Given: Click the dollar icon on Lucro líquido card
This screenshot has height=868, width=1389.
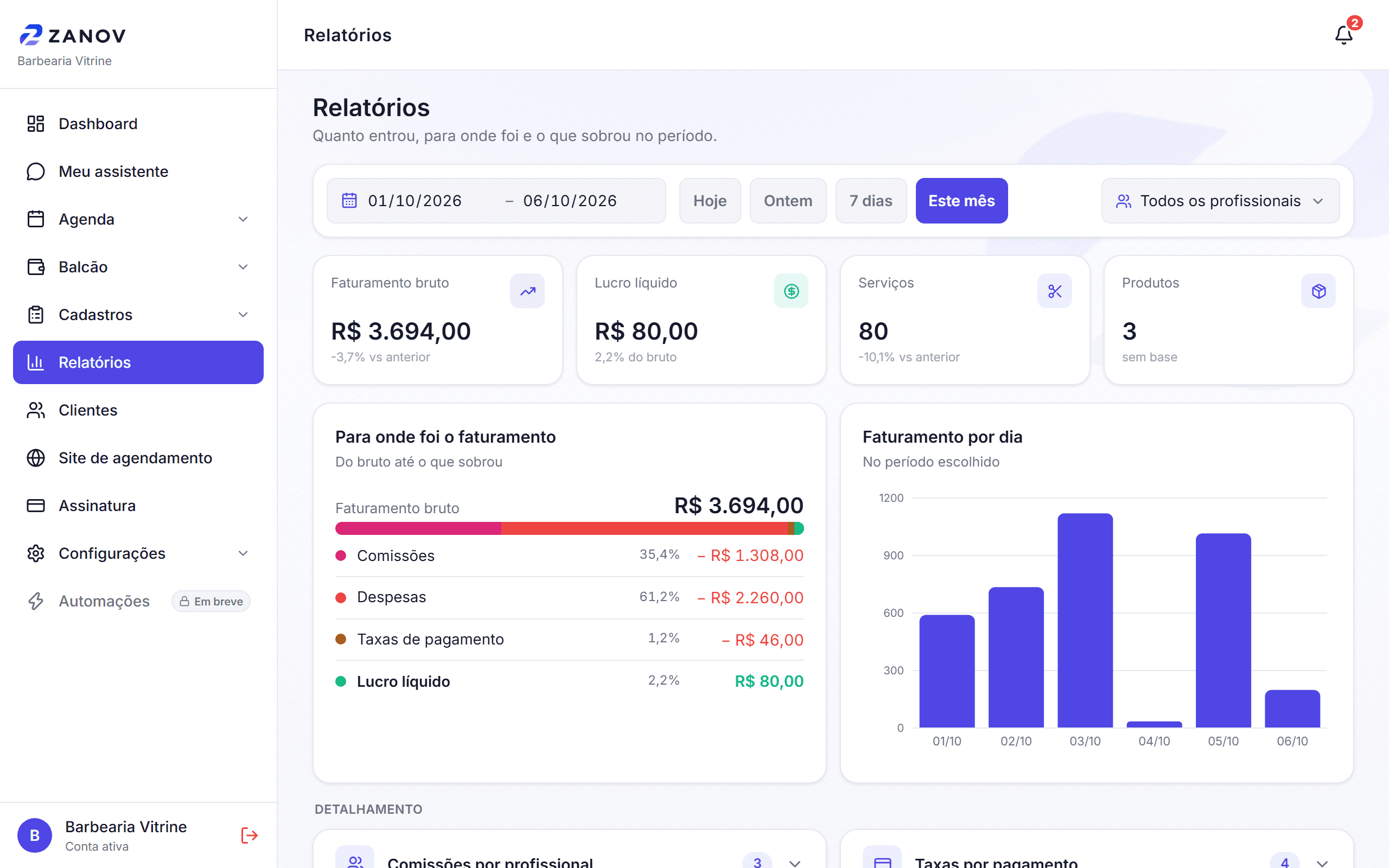Looking at the screenshot, I should (x=791, y=291).
